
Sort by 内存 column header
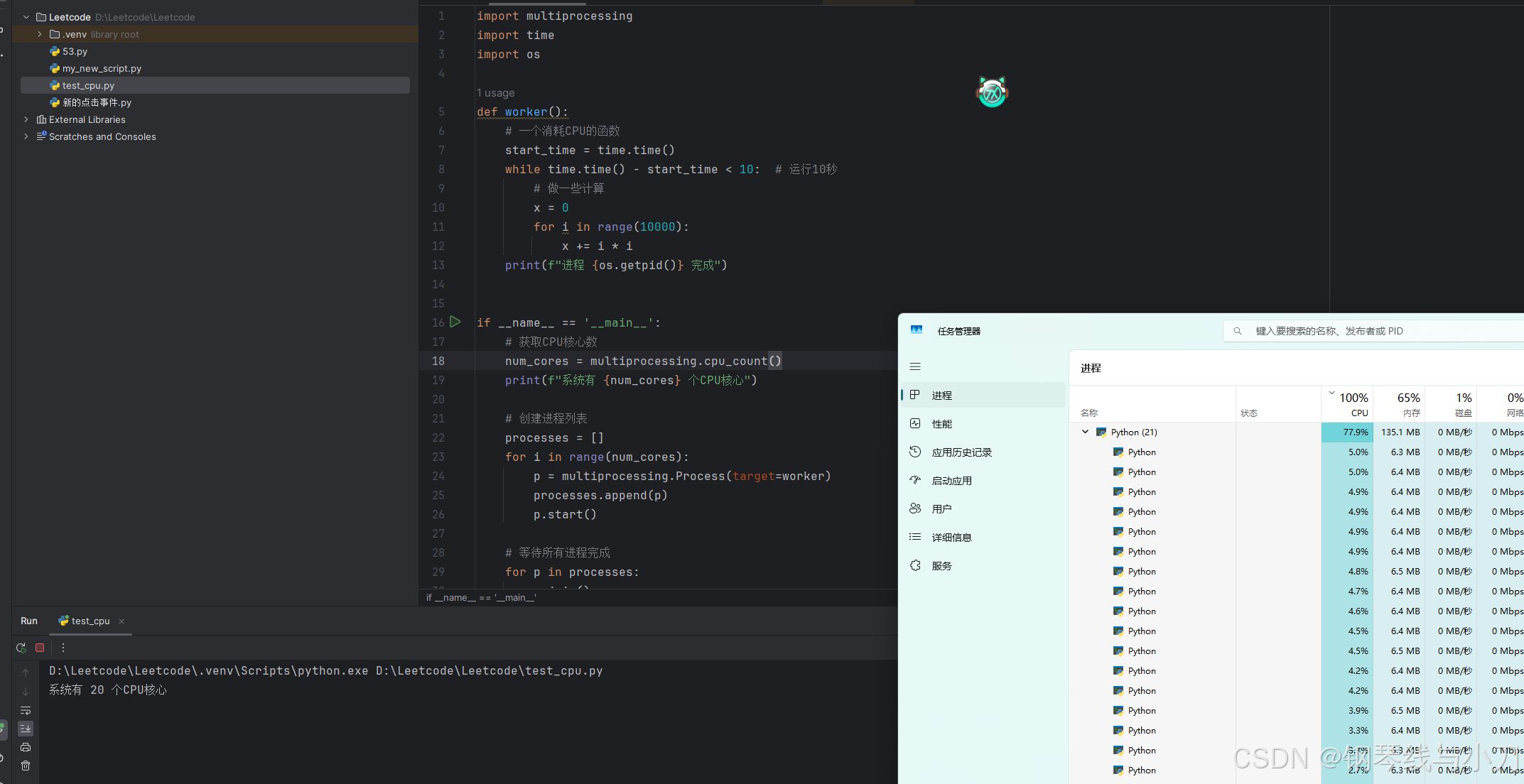1400,404
